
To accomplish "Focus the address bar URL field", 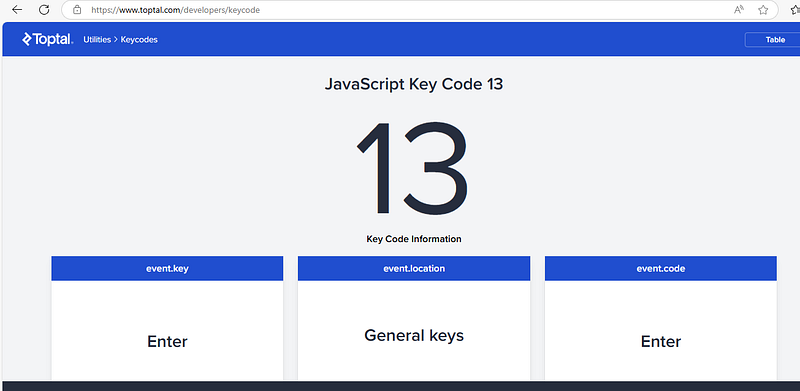I will point(419,10).
